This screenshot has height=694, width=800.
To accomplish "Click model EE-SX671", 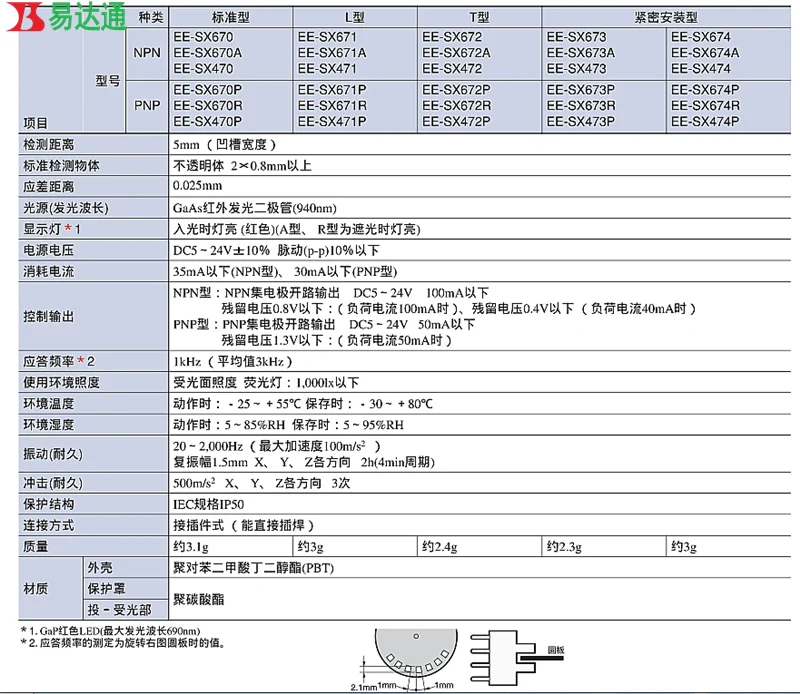I will pos(327,37).
